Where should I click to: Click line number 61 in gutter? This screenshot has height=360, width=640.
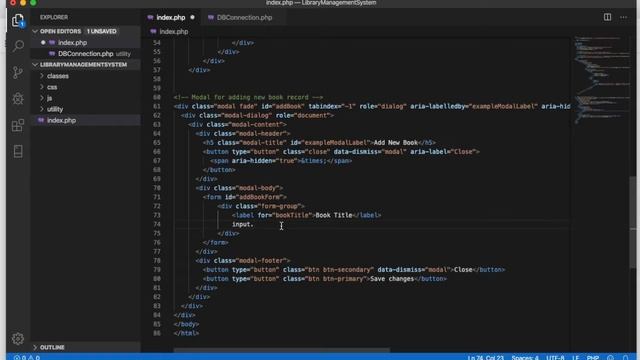tap(157, 106)
